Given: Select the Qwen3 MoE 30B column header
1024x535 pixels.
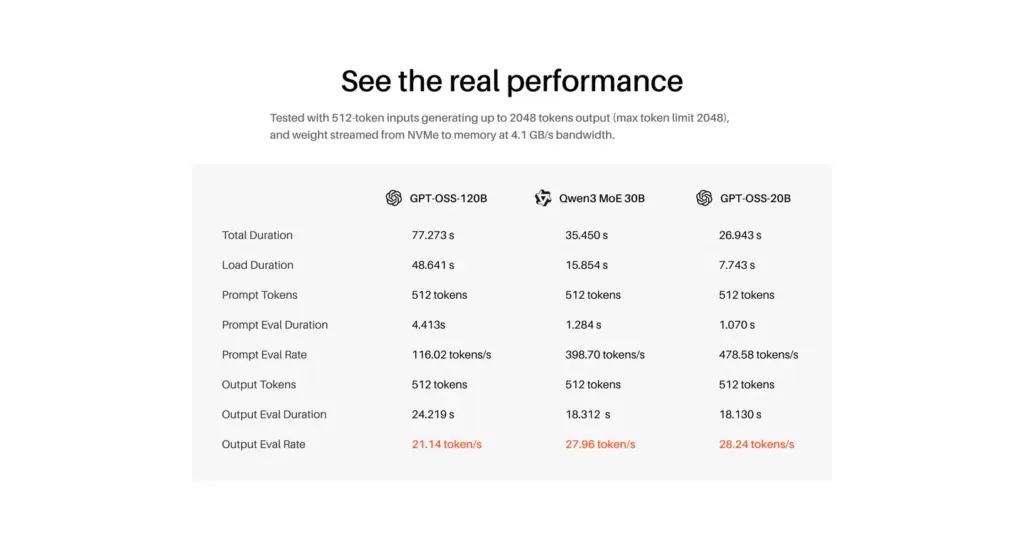Looking at the screenshot, I should point(602,198).
